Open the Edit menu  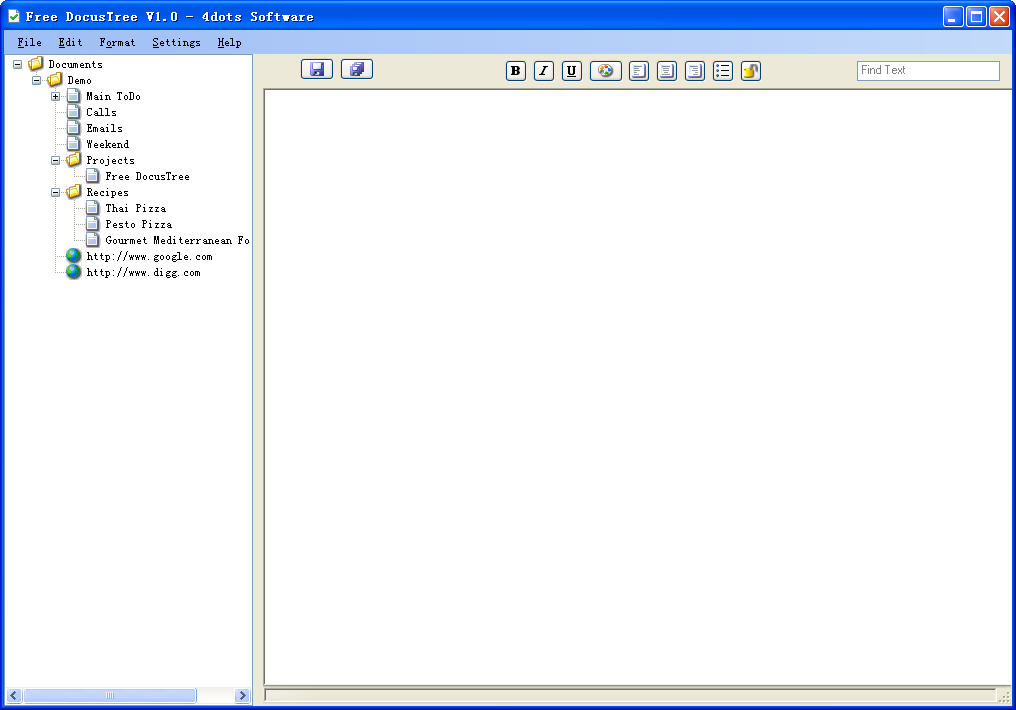pos(70,43)
